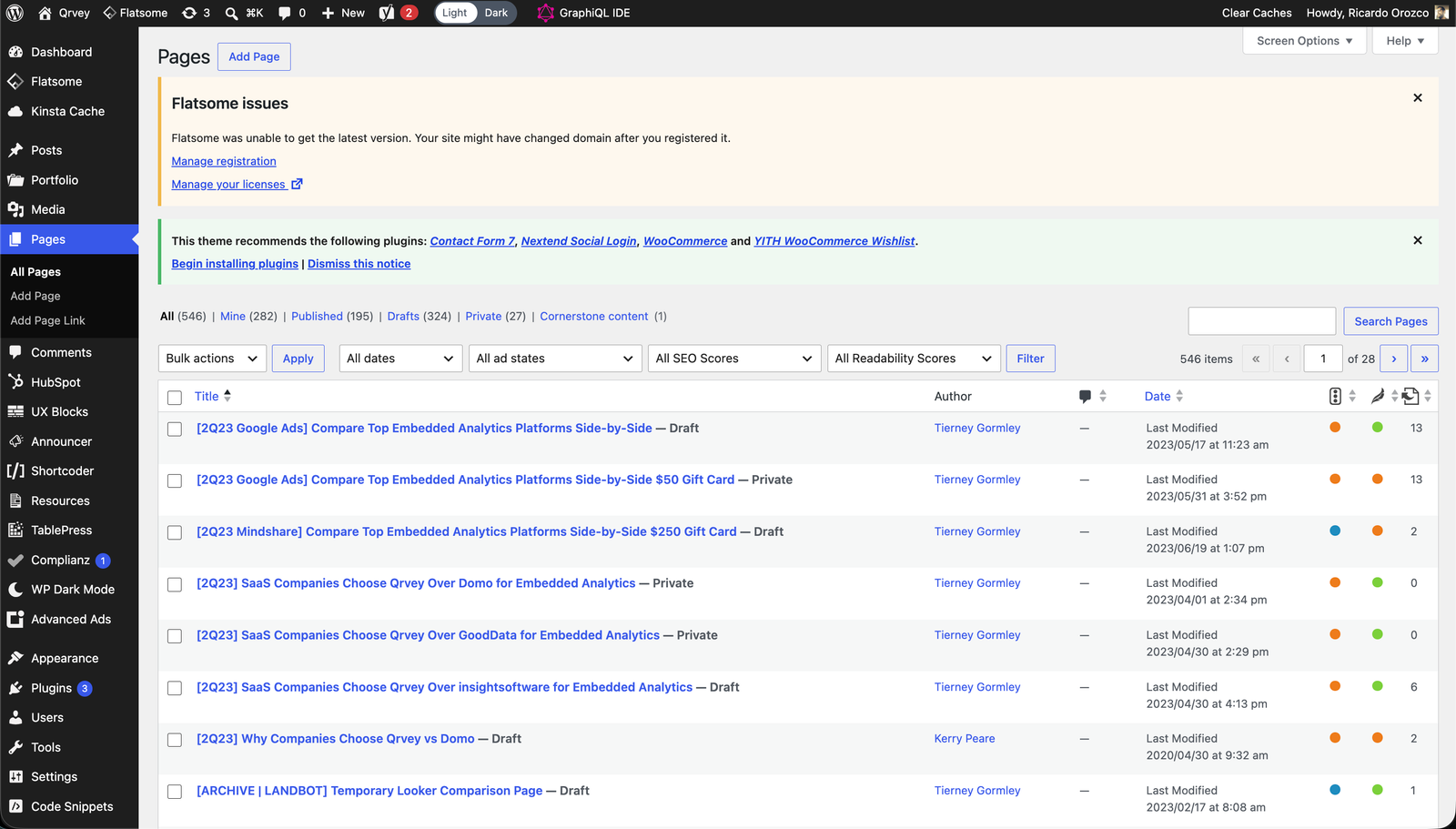Open Kinsta Cache menu
Viewport: 1456px width, 829px height.
coord(69,111)
